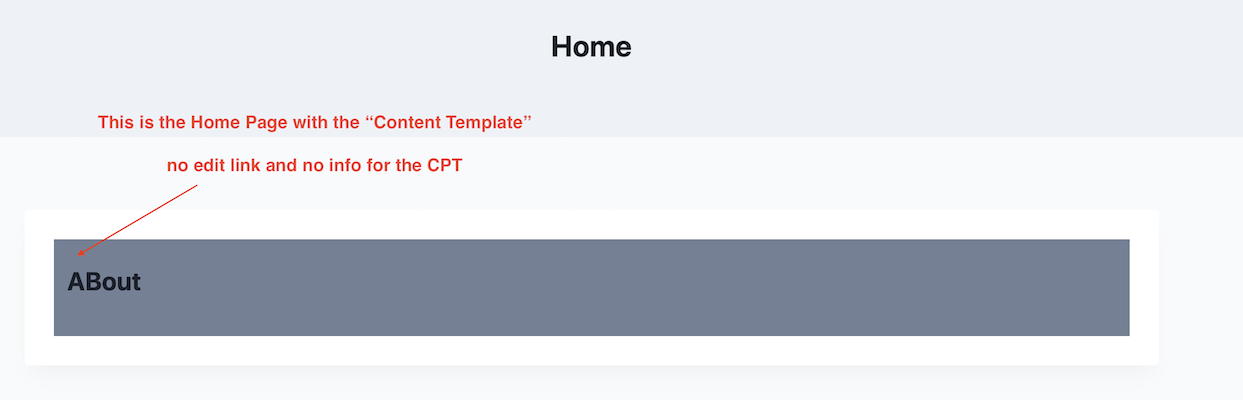Viewport: 1243px width, 400px height.
Task: Click the start of arrow under "no edit"
Action: pos(198,185)
